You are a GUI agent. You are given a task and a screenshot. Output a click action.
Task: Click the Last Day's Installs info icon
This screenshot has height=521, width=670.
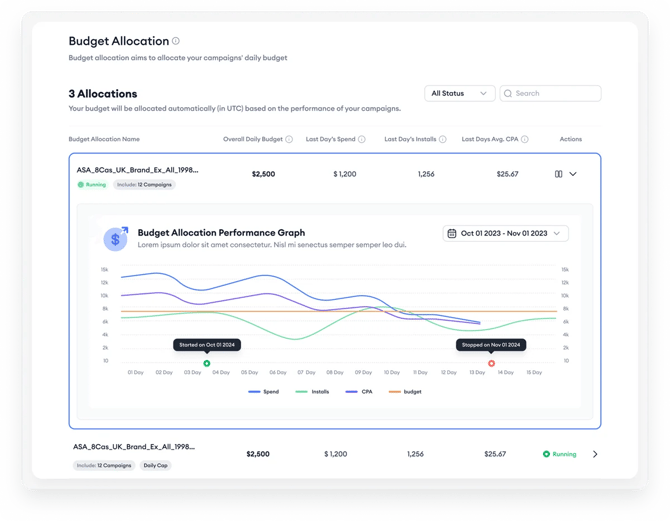click(x=442, y=140)
